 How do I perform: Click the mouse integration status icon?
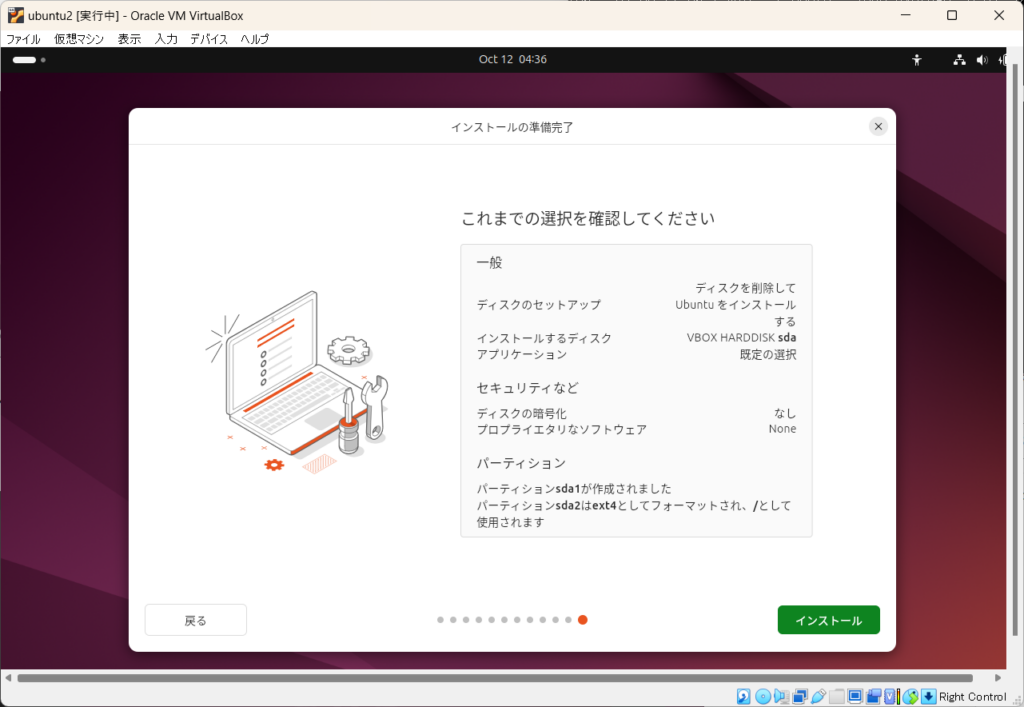(x=910, y=697)
